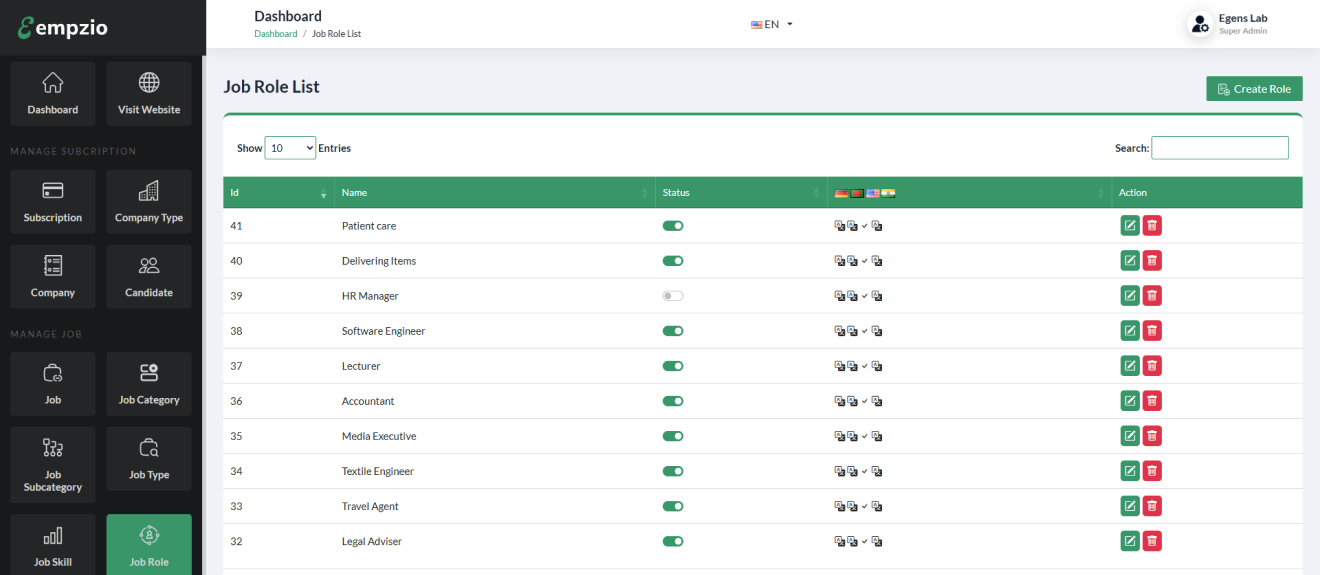Open Job Category sidebar item
This screenshot has width=1320, height=575.
pyautogui.click(x=149, y=384)
